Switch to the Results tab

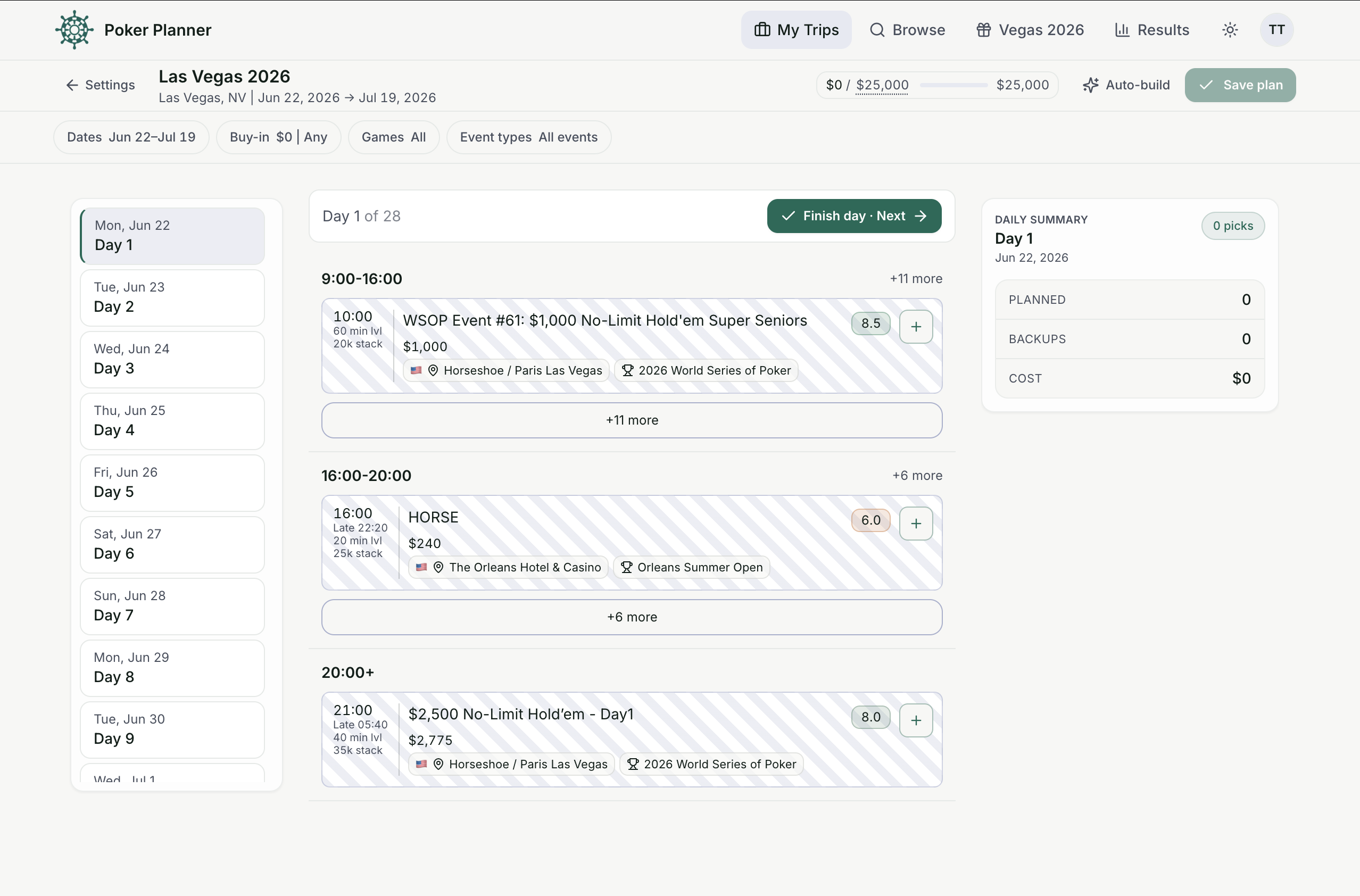pyautogui.click(x=1151, y=30)
